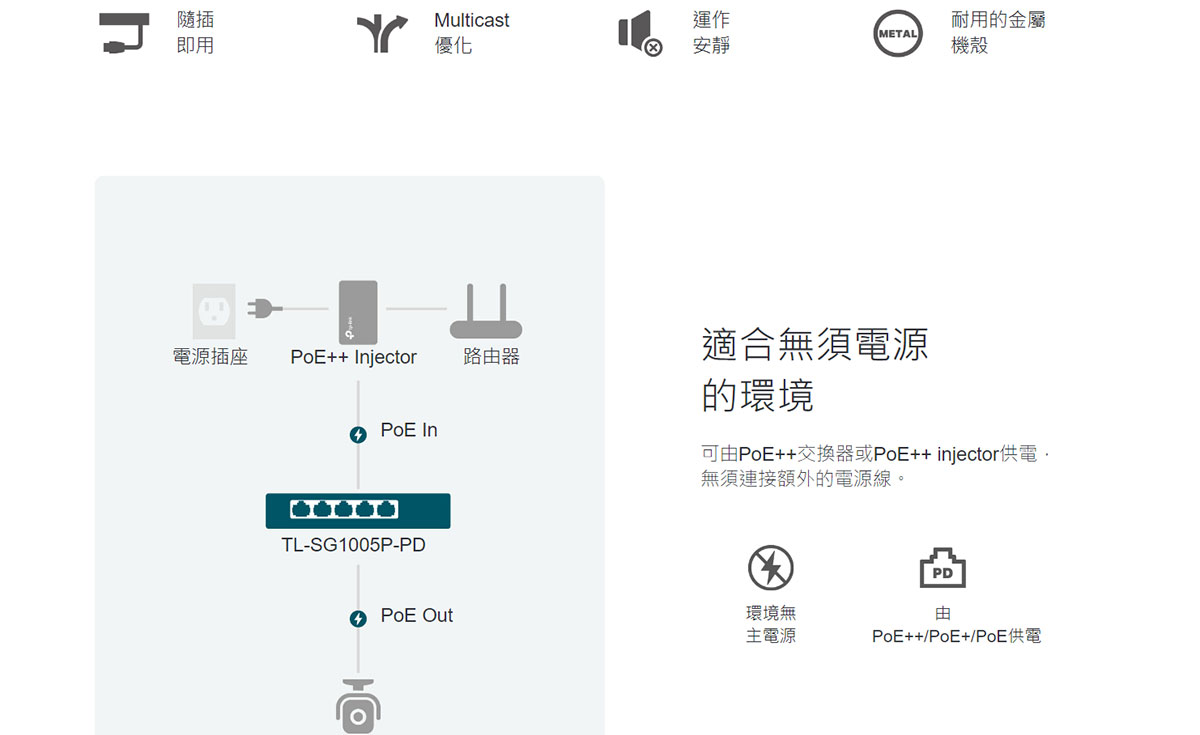The width and height of the screenshot is (1200, 735).
Task: Click the '環境無主電源' caption
Action: [771, 624]
